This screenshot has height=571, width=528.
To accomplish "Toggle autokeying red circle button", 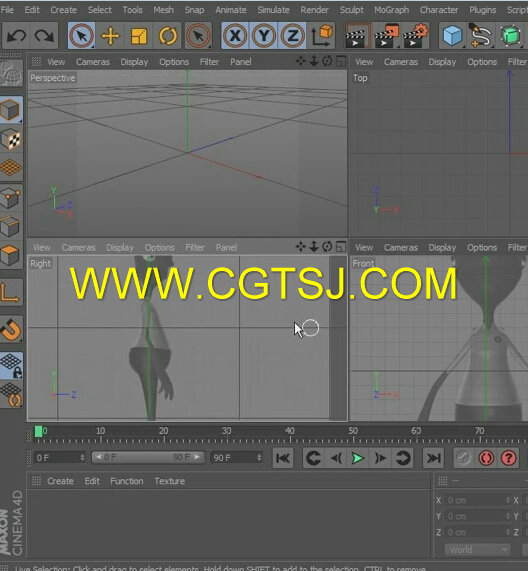I will coord(486,458).
